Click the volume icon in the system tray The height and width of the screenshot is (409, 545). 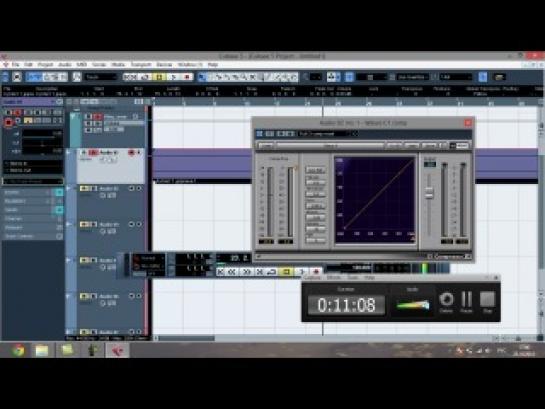[487, 351]
